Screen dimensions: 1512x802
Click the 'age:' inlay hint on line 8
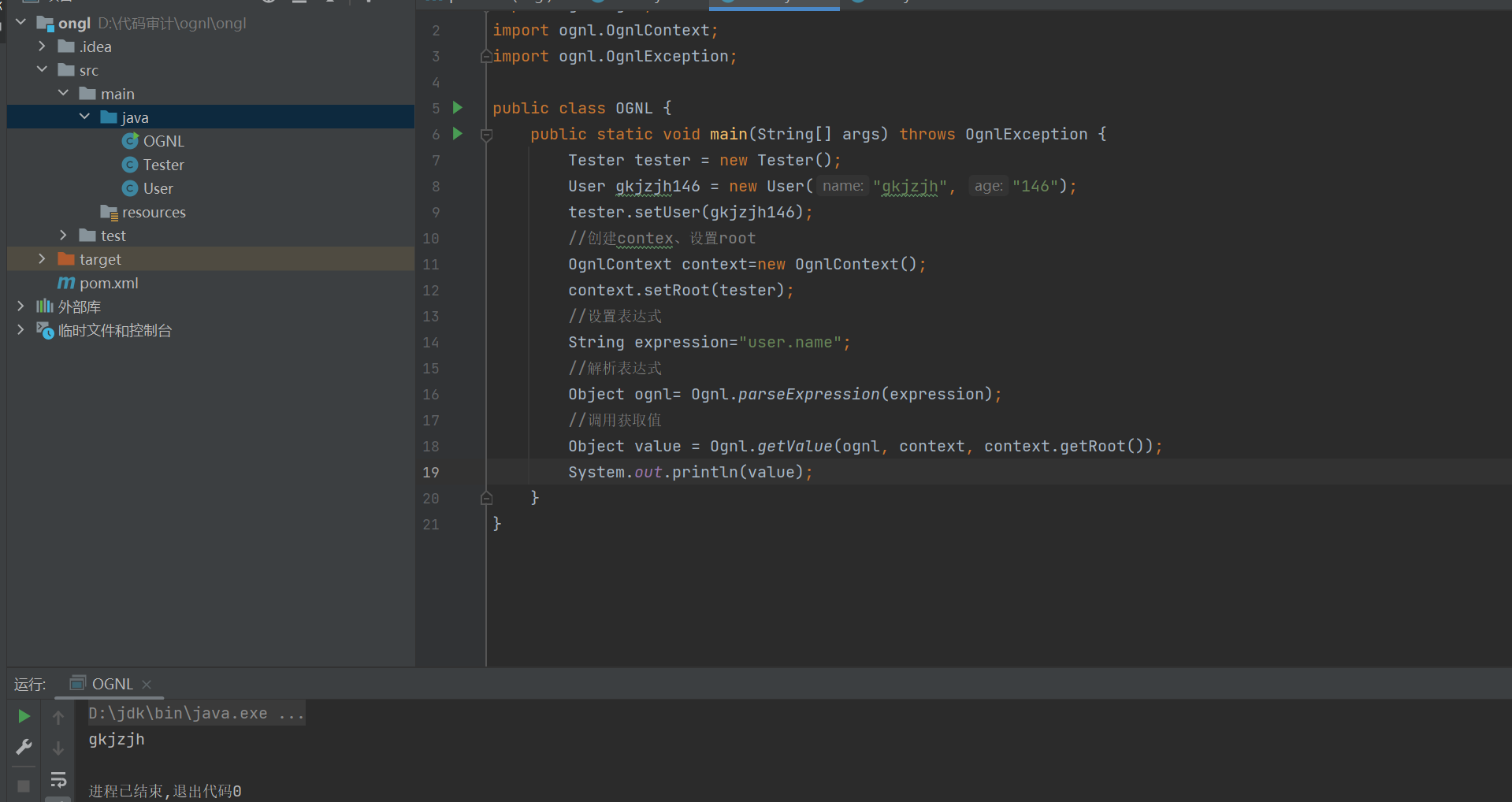point(988,186)
